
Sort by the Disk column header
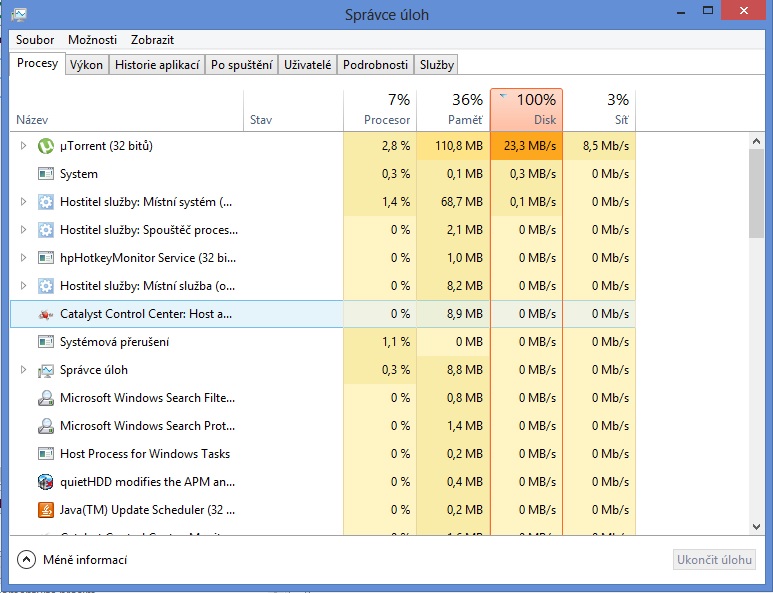point(527,110)
